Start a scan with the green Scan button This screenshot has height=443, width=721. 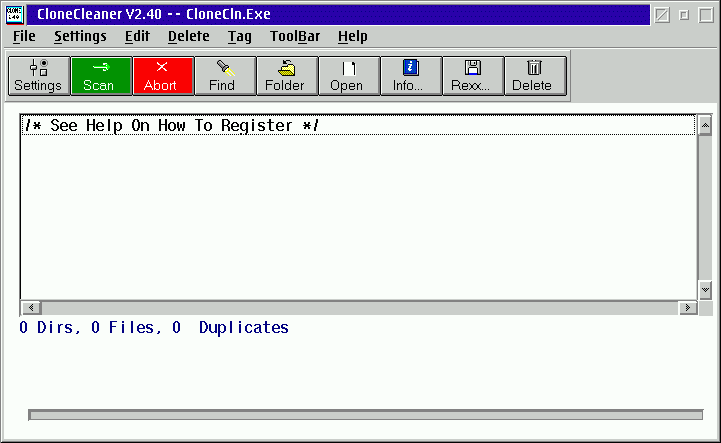(x=101, y=76)
